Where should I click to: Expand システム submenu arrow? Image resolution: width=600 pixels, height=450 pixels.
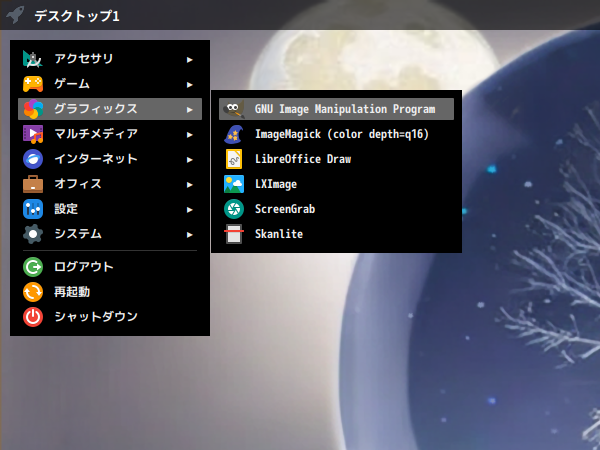click(189, 235)
